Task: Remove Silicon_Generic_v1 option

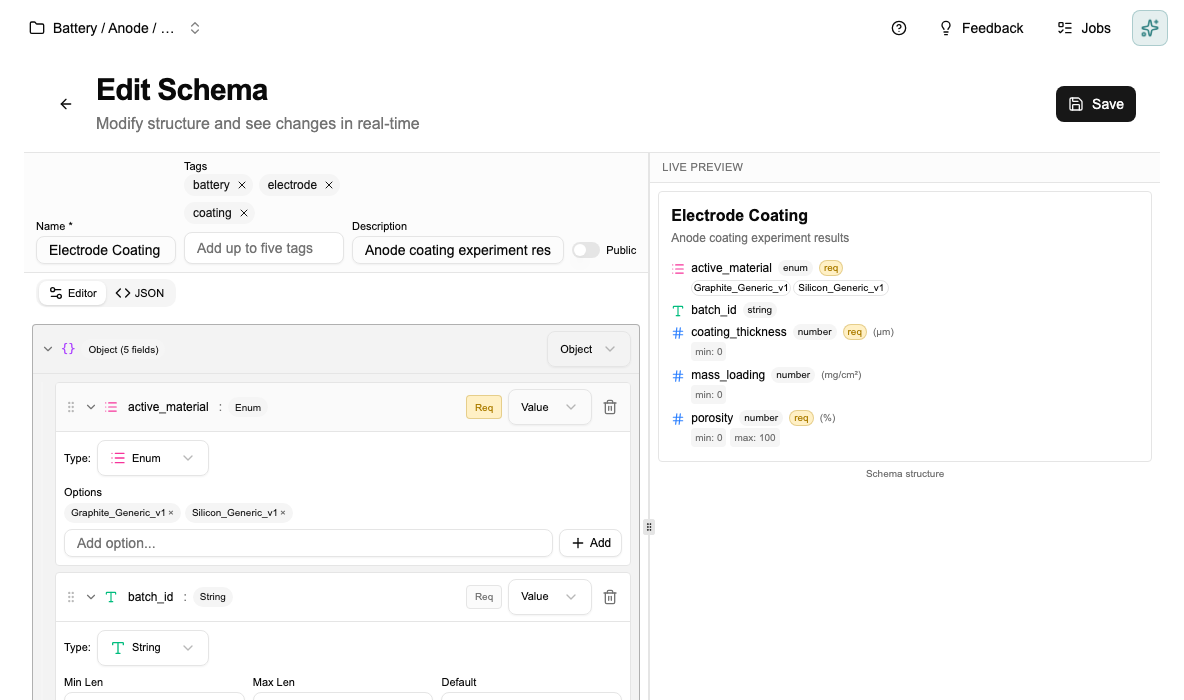Action: [283, 513]
